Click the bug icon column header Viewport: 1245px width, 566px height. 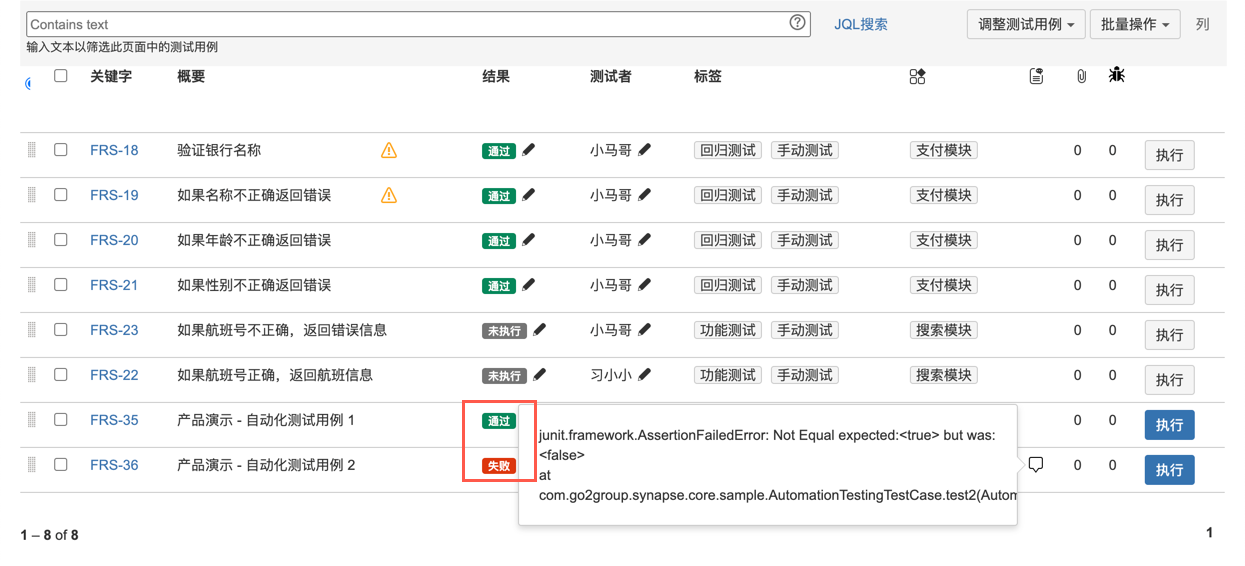(1116, 75)
